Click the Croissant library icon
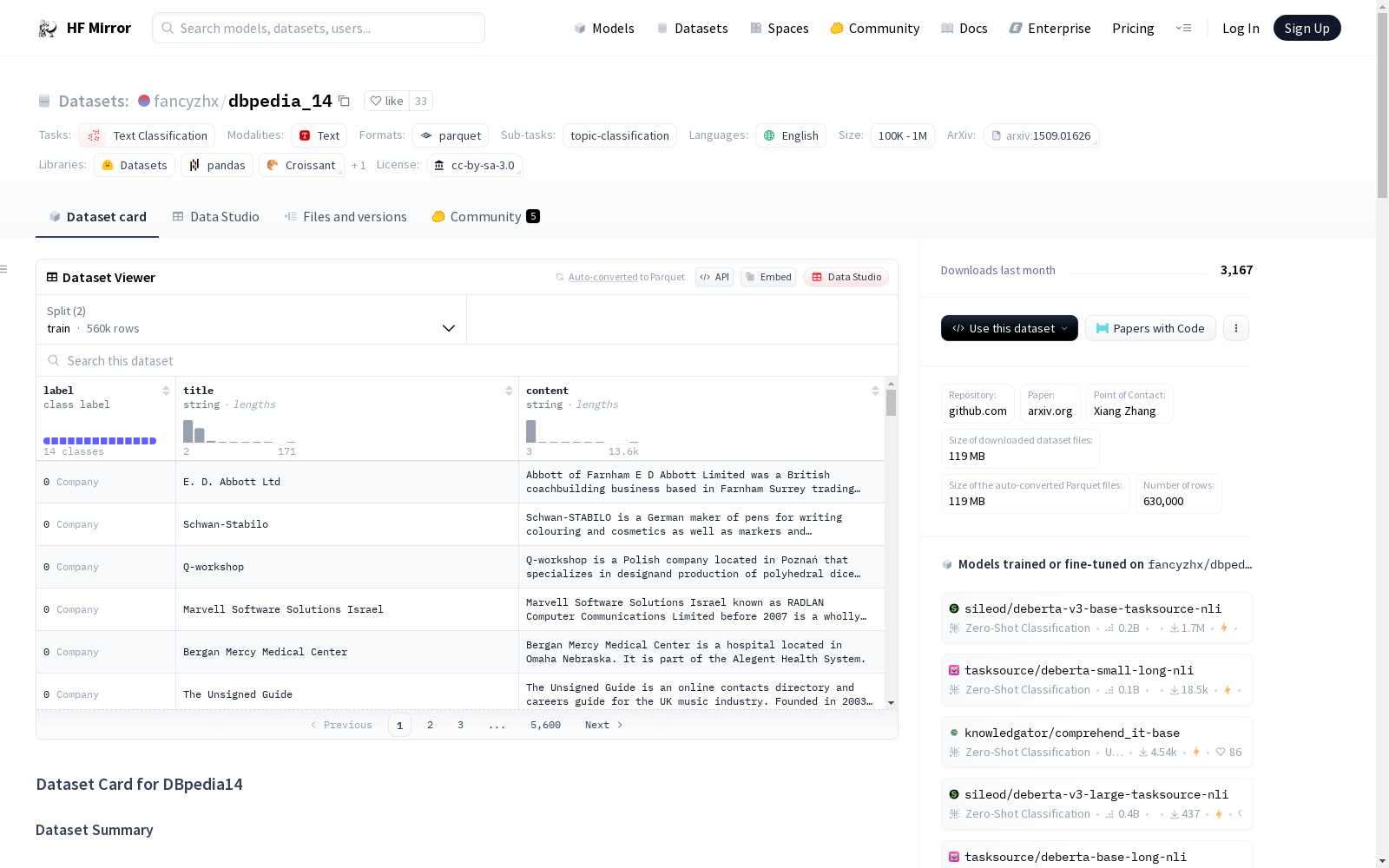 273,165
